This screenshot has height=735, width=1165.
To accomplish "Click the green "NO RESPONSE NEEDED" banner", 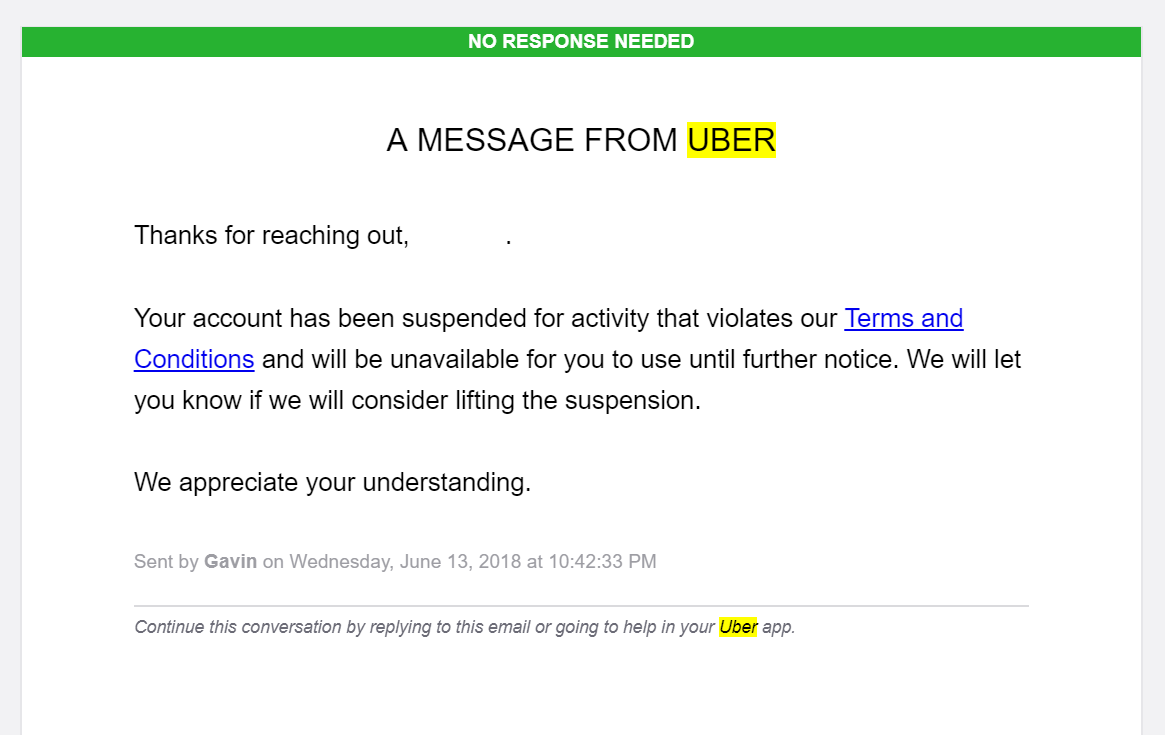I will (x=581, y=42).
